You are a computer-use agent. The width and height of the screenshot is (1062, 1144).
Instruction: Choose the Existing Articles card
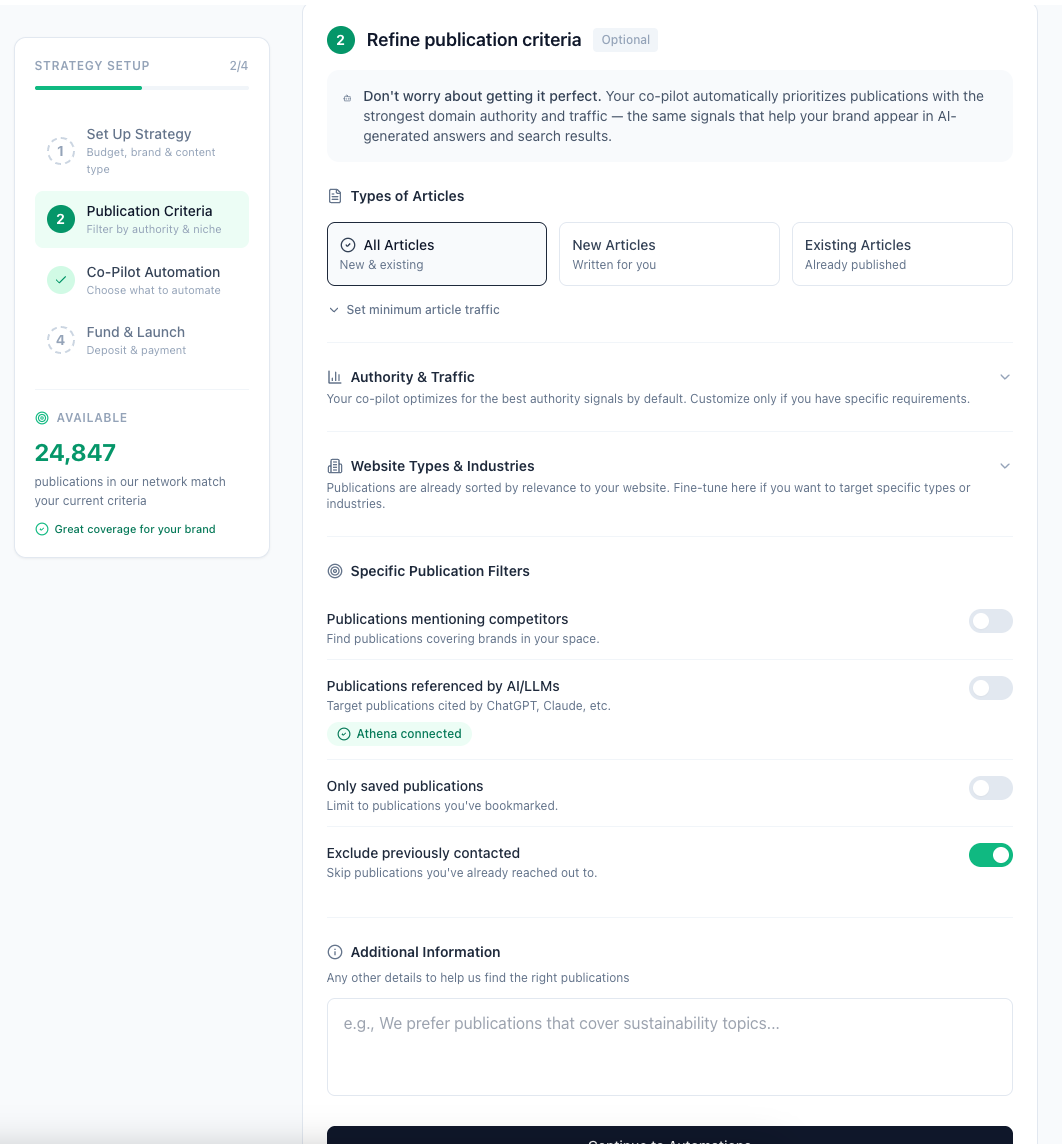pyautogui.click(x=901, y=254)
